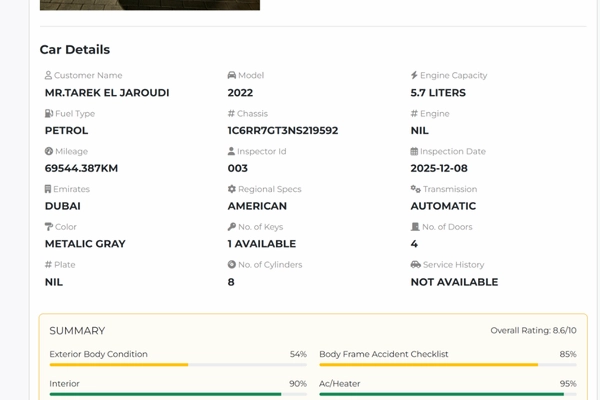600x400 pixels.
Task: Click the Car Details section heading
Action: pyautogui.click(x=75, y=50)
